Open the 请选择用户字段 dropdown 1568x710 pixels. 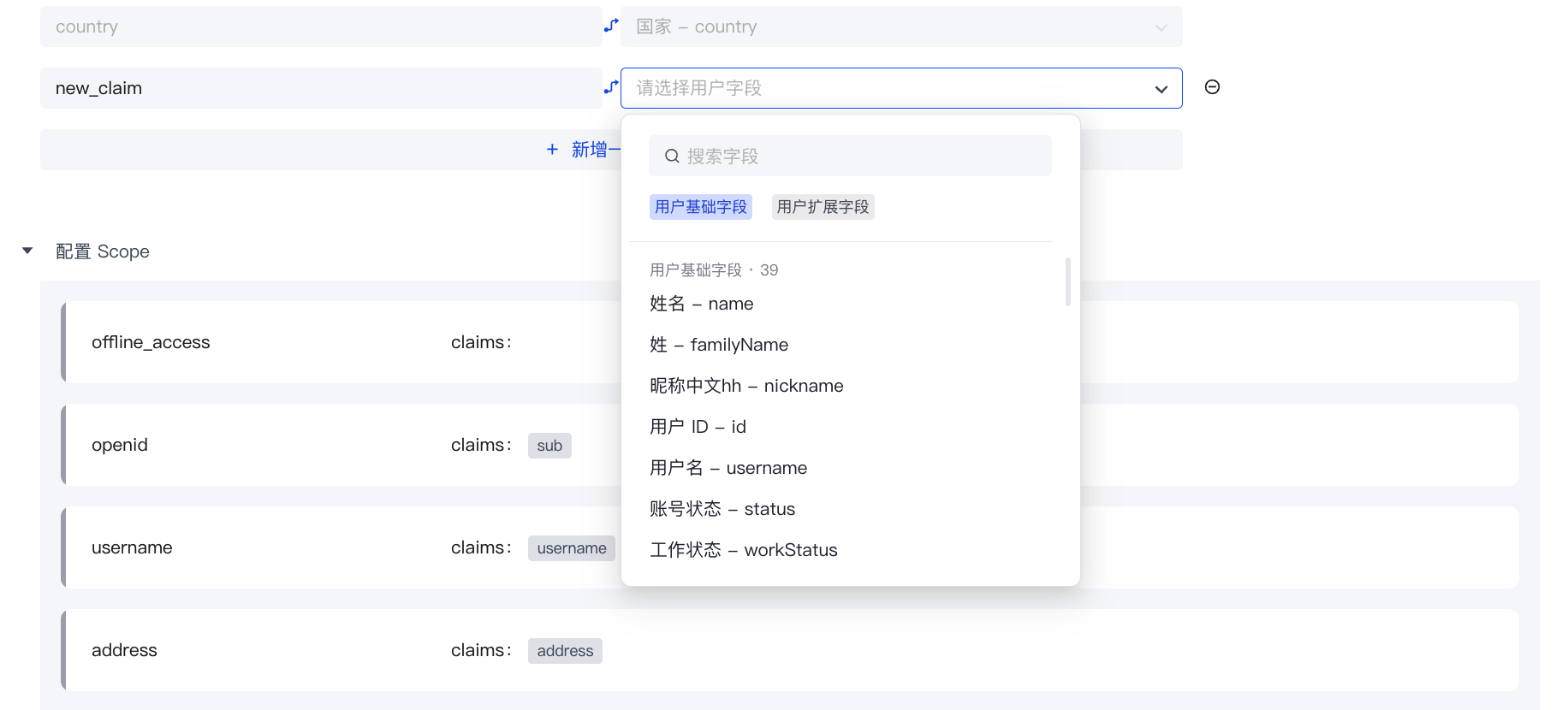point(900,88)
